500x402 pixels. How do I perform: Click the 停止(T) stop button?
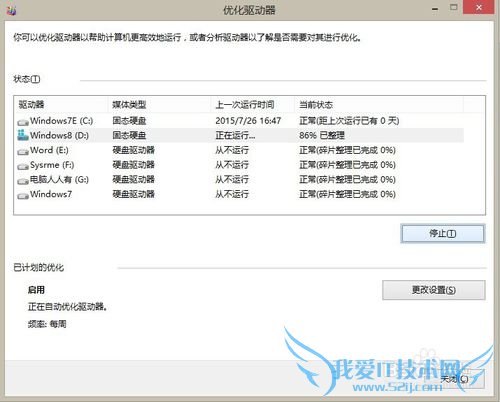pos(443,233)
